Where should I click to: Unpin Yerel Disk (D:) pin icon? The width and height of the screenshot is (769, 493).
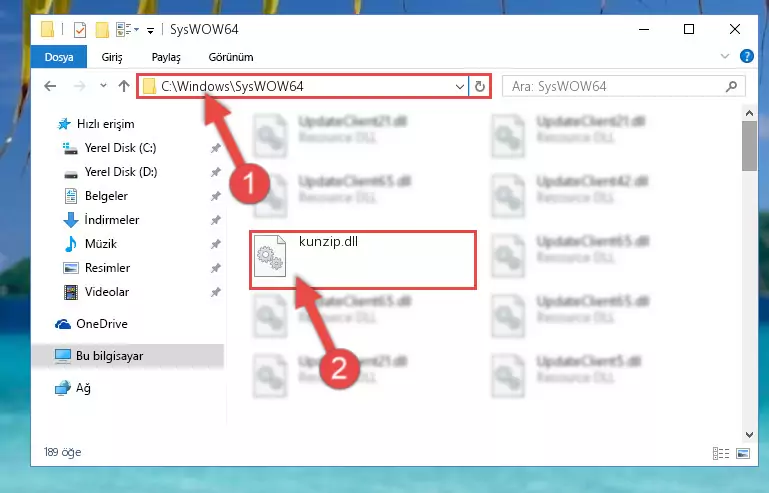(215, 172)
